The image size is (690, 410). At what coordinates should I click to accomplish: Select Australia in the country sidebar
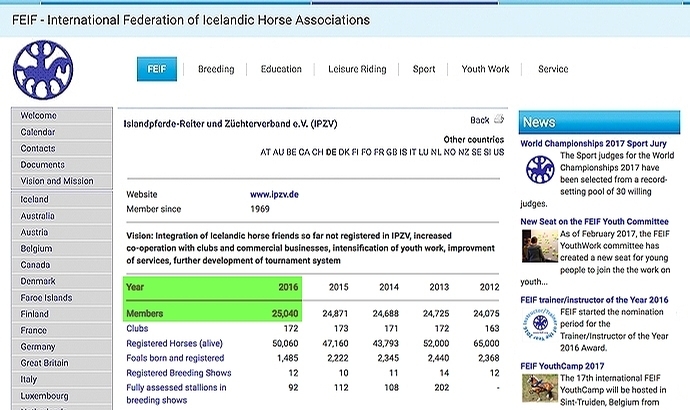62,216
